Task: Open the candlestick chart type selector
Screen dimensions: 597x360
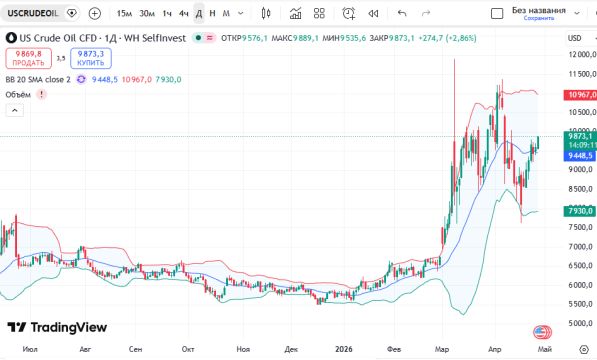Action: [x=266, y=13]
